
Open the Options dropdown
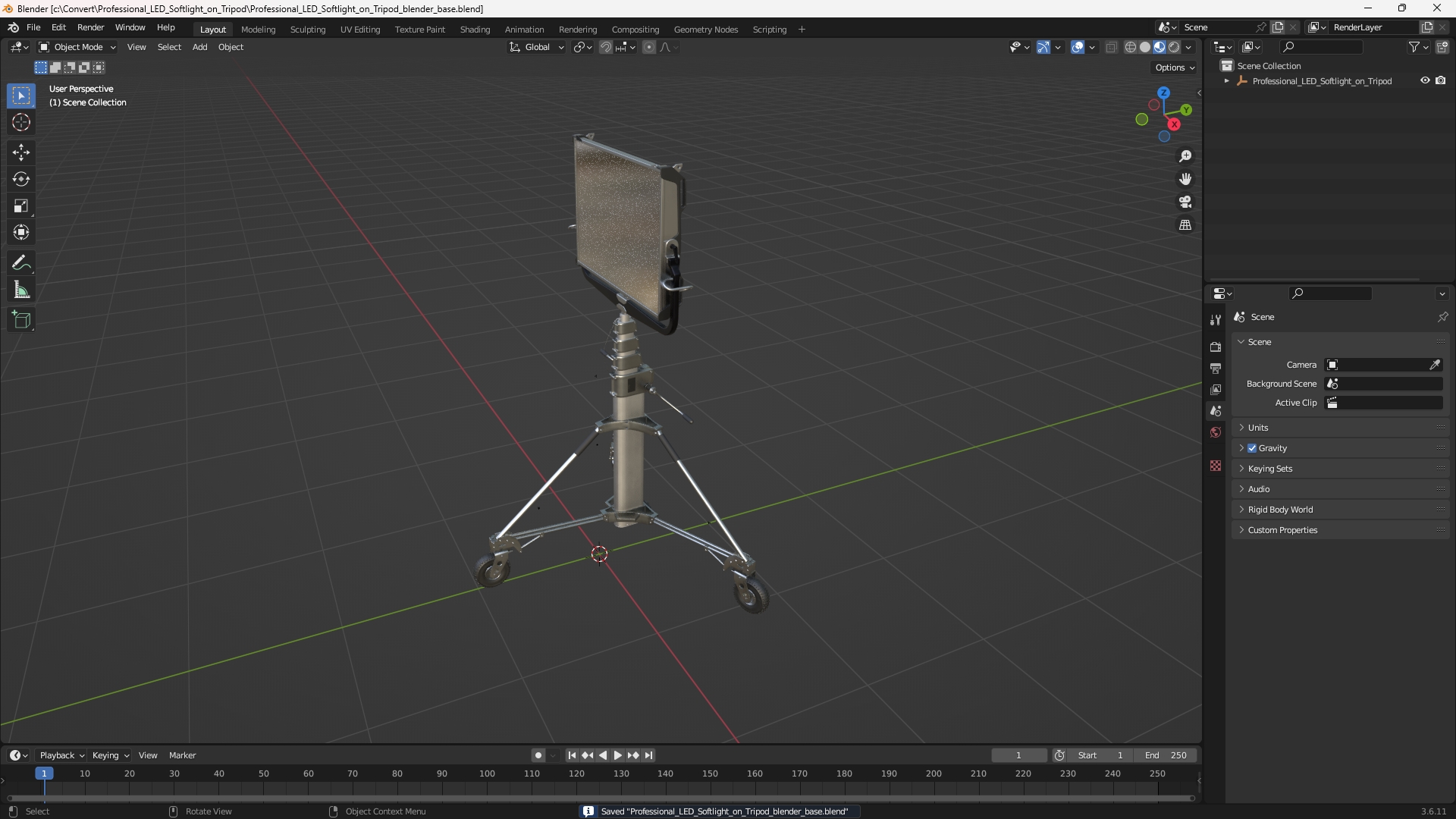pos(1174,67)
